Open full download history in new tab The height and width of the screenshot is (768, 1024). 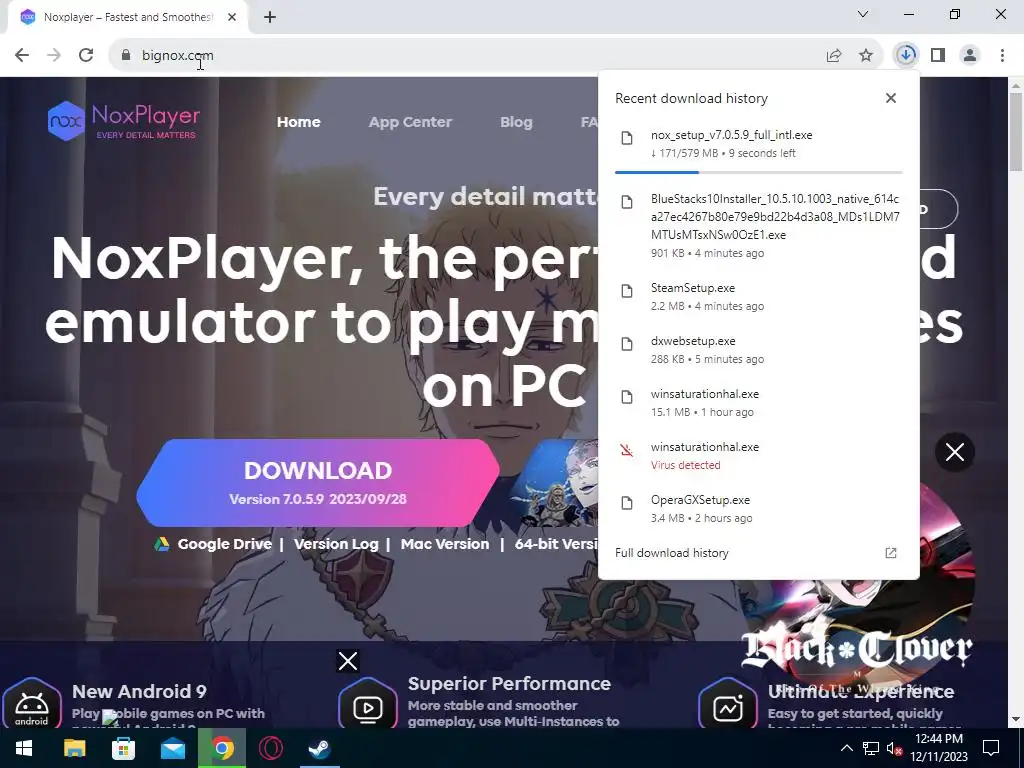pyautogui.click(x=891, y=553)
